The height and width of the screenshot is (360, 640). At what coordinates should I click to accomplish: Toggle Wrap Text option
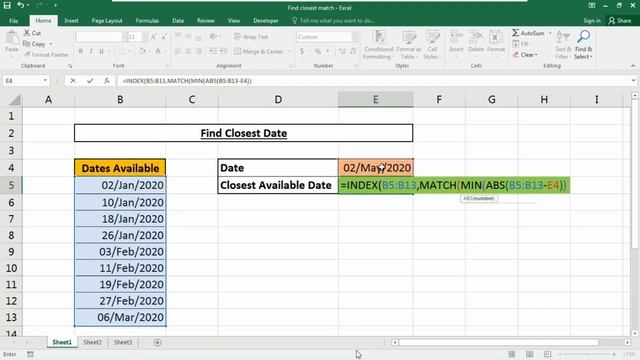[x=251, y=37]
